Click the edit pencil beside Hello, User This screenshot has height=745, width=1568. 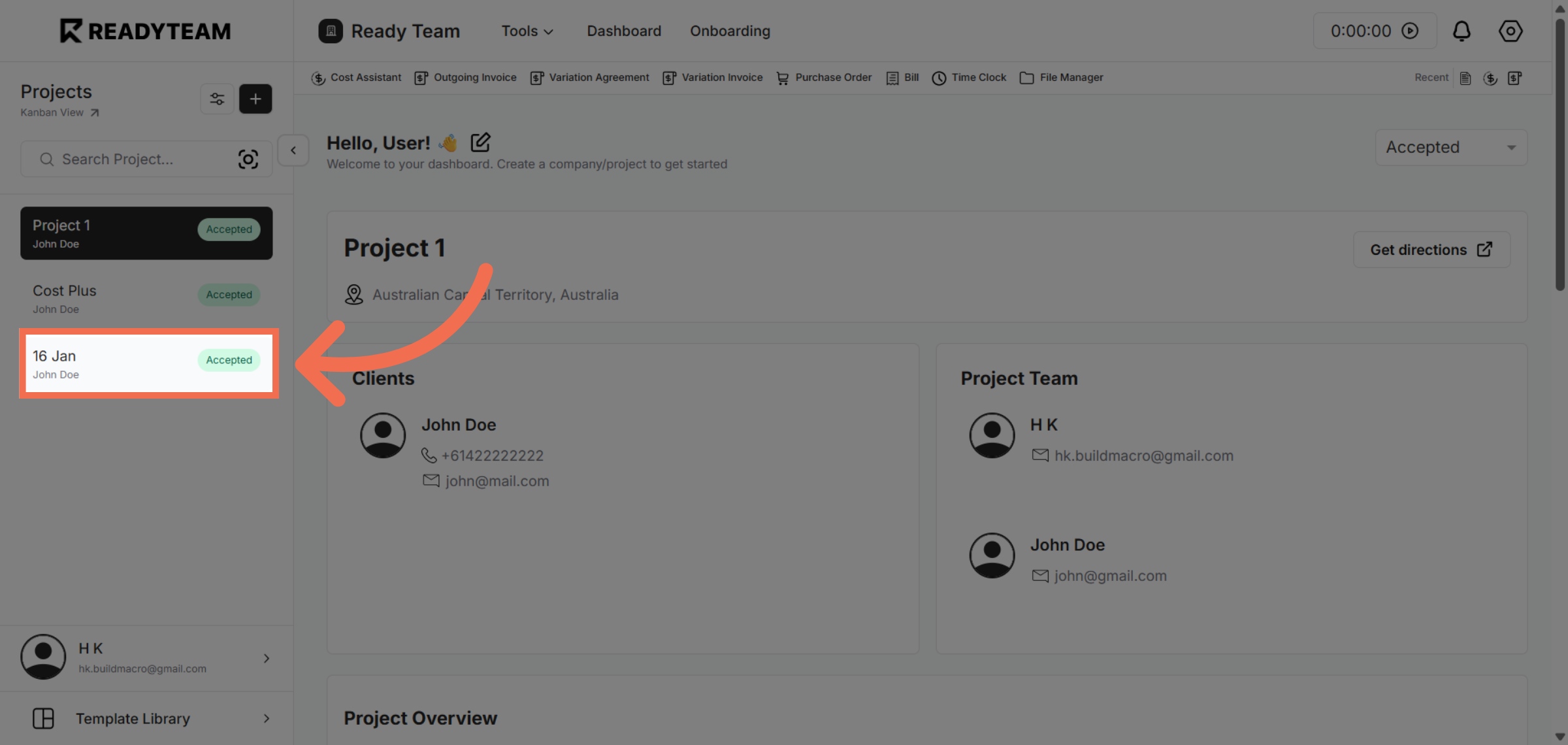pyautogui.click(x=480, y=142)
